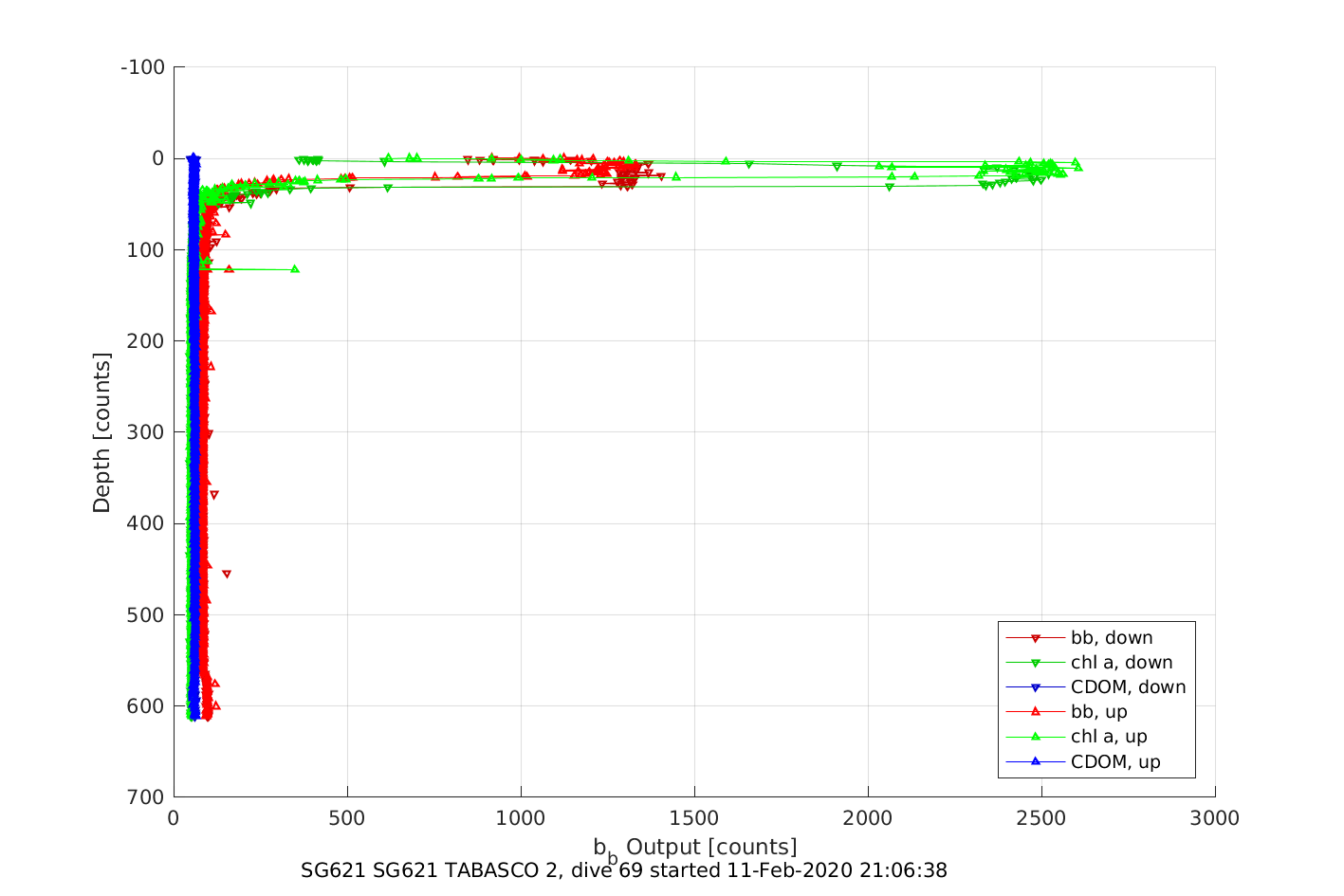1344x896 pixels.
Task: Click the y-axis tick label 400
Action: pos(147,523)
